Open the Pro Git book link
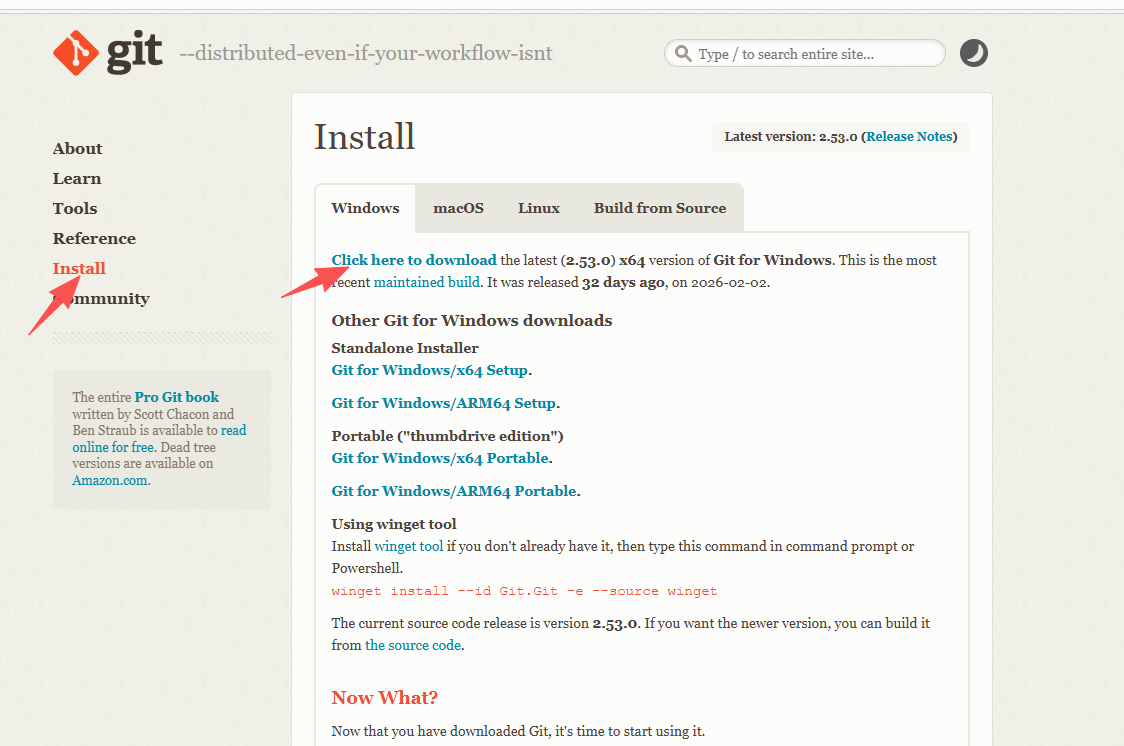1124x746 pixels. (x=176, y=397)
